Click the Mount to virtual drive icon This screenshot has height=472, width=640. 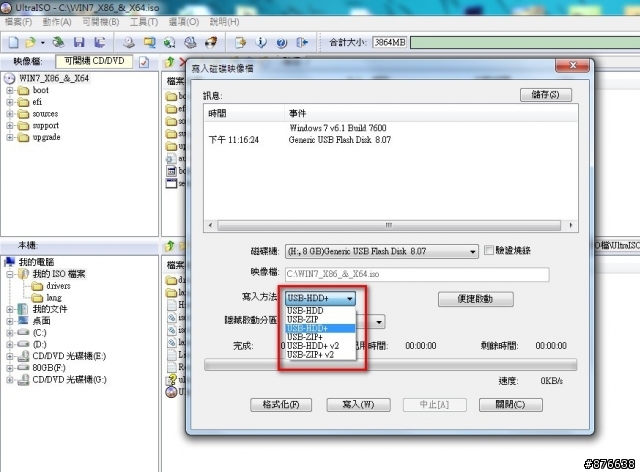(190, 42)
